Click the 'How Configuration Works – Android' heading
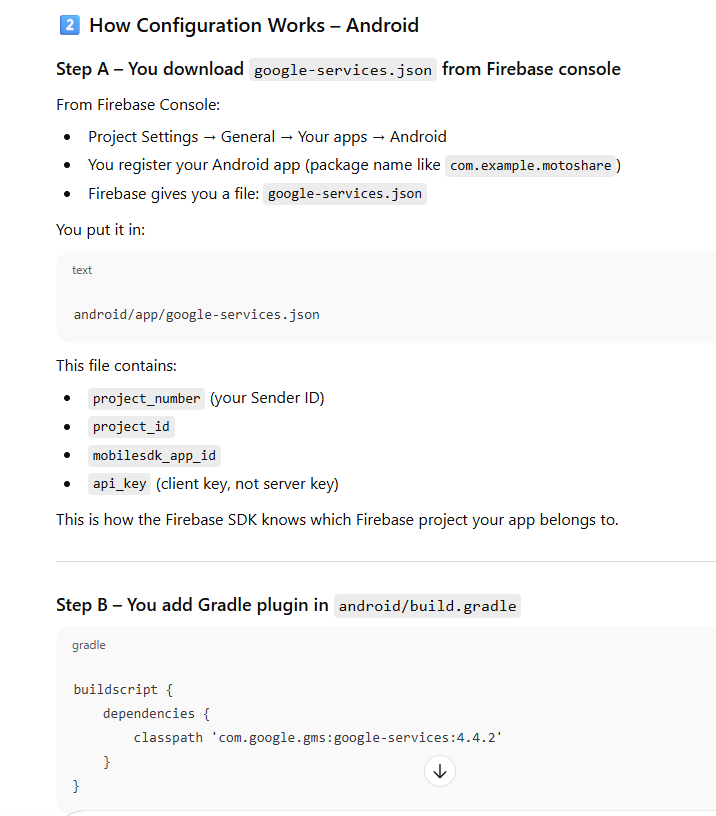 pos(254,25)
